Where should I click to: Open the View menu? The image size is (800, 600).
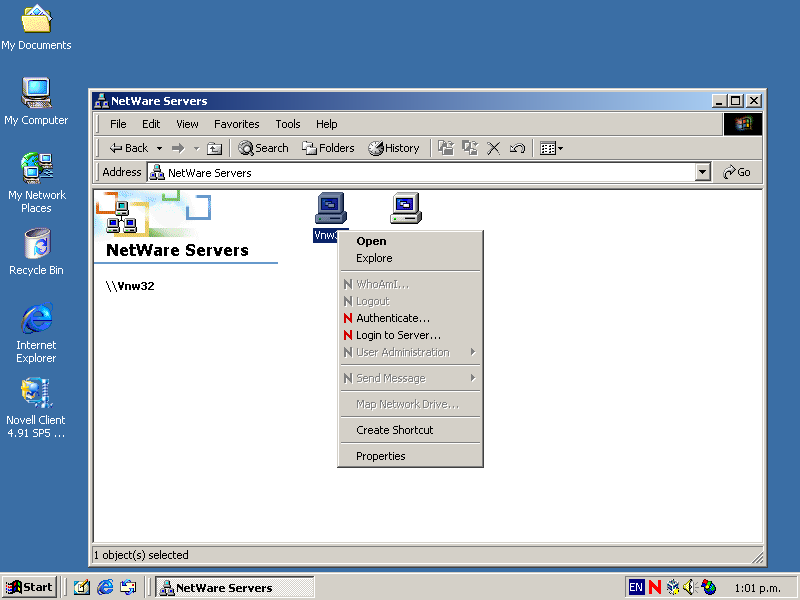(187, 124)
